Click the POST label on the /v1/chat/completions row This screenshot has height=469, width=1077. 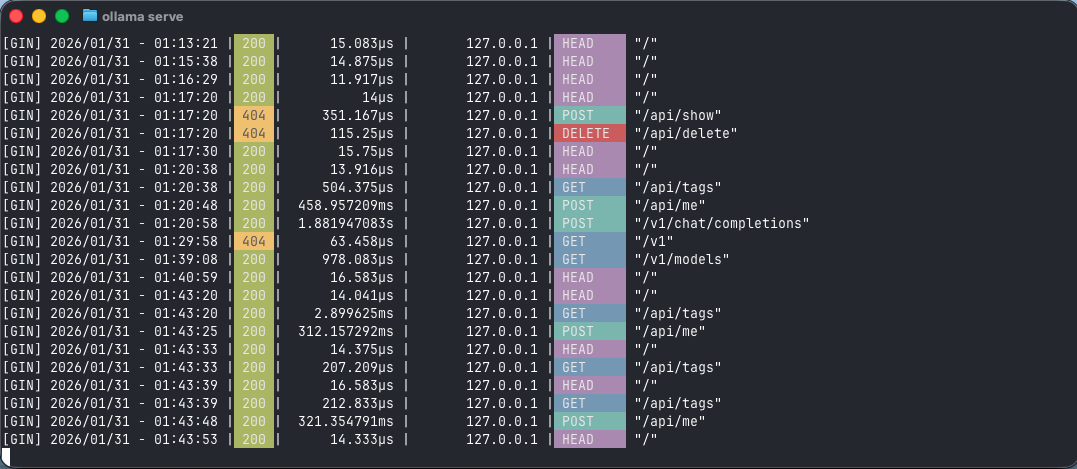click(x=590, y=223)
